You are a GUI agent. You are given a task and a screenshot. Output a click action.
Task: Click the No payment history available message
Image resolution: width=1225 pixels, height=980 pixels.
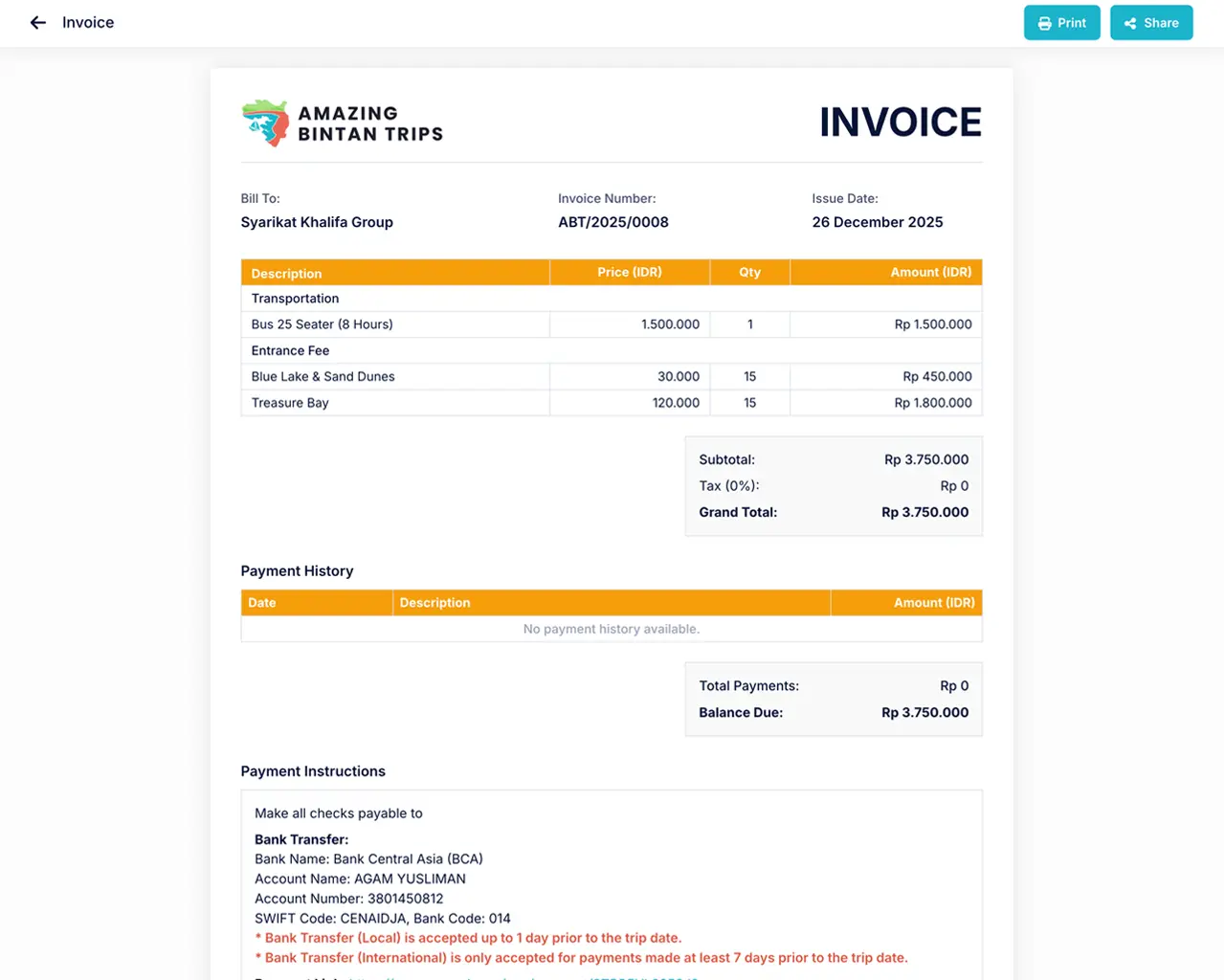612,629
